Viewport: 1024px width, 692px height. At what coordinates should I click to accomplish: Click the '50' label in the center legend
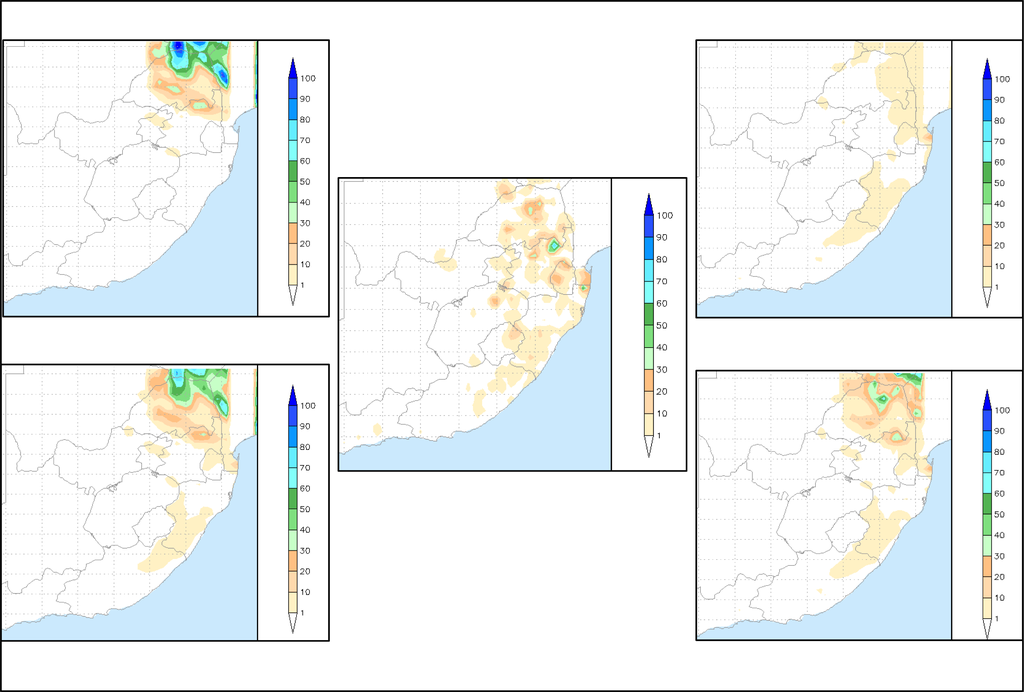pos(662,325)
